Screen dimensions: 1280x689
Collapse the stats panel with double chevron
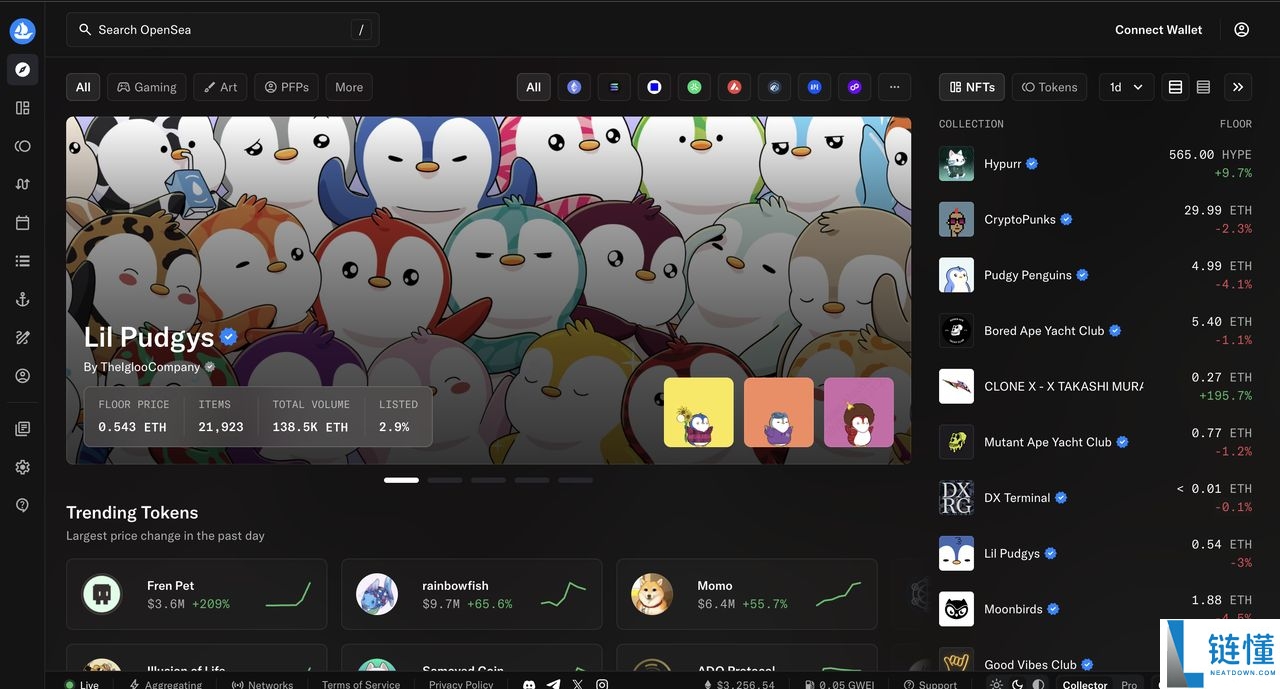pos(1238,87)
